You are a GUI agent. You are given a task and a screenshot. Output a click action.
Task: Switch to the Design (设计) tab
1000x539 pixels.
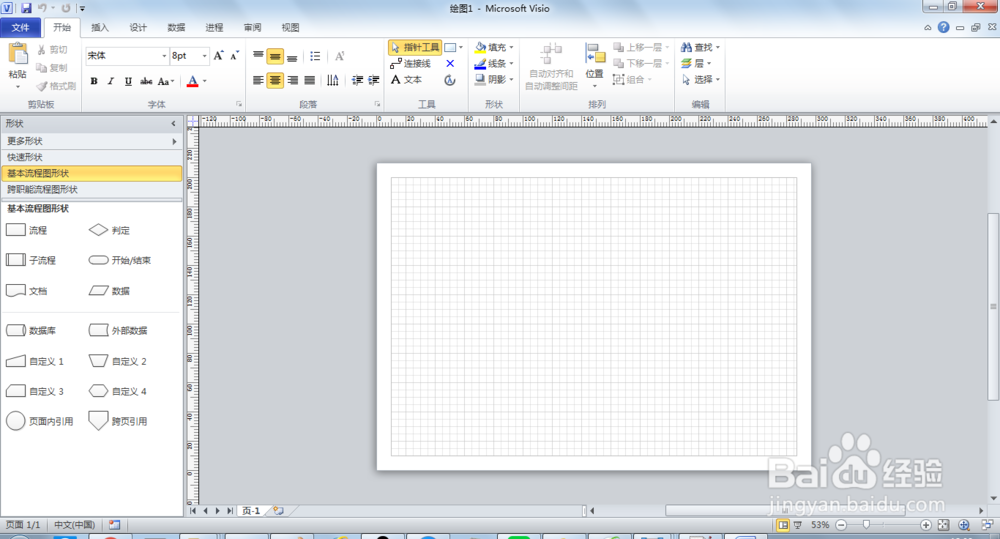pos(138,27)
